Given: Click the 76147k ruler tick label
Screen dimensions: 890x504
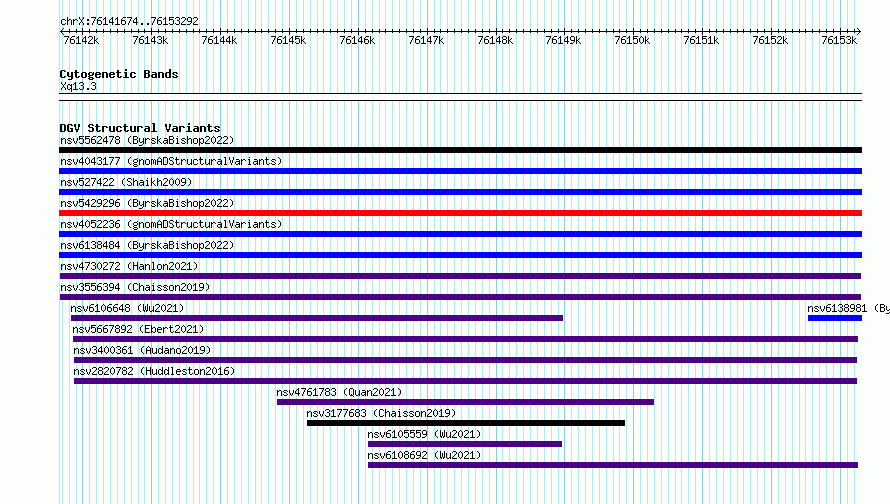Looking at the screenshot, I should (x=426, y=40).
